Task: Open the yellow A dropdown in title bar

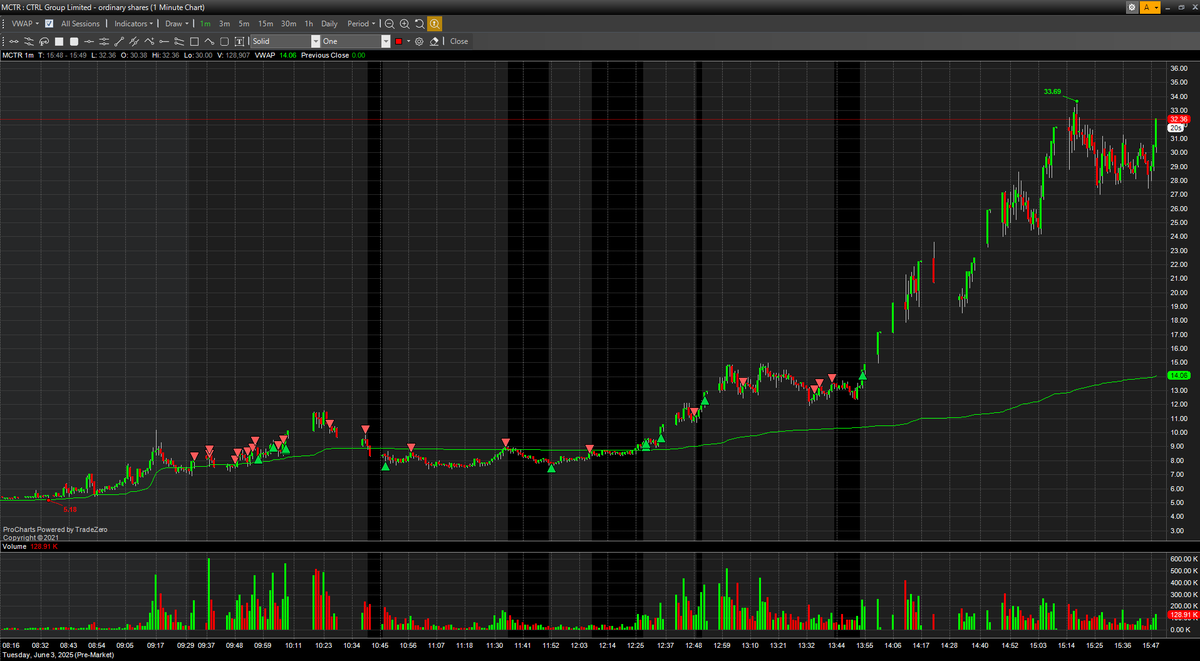Action: pos(1150,7)
